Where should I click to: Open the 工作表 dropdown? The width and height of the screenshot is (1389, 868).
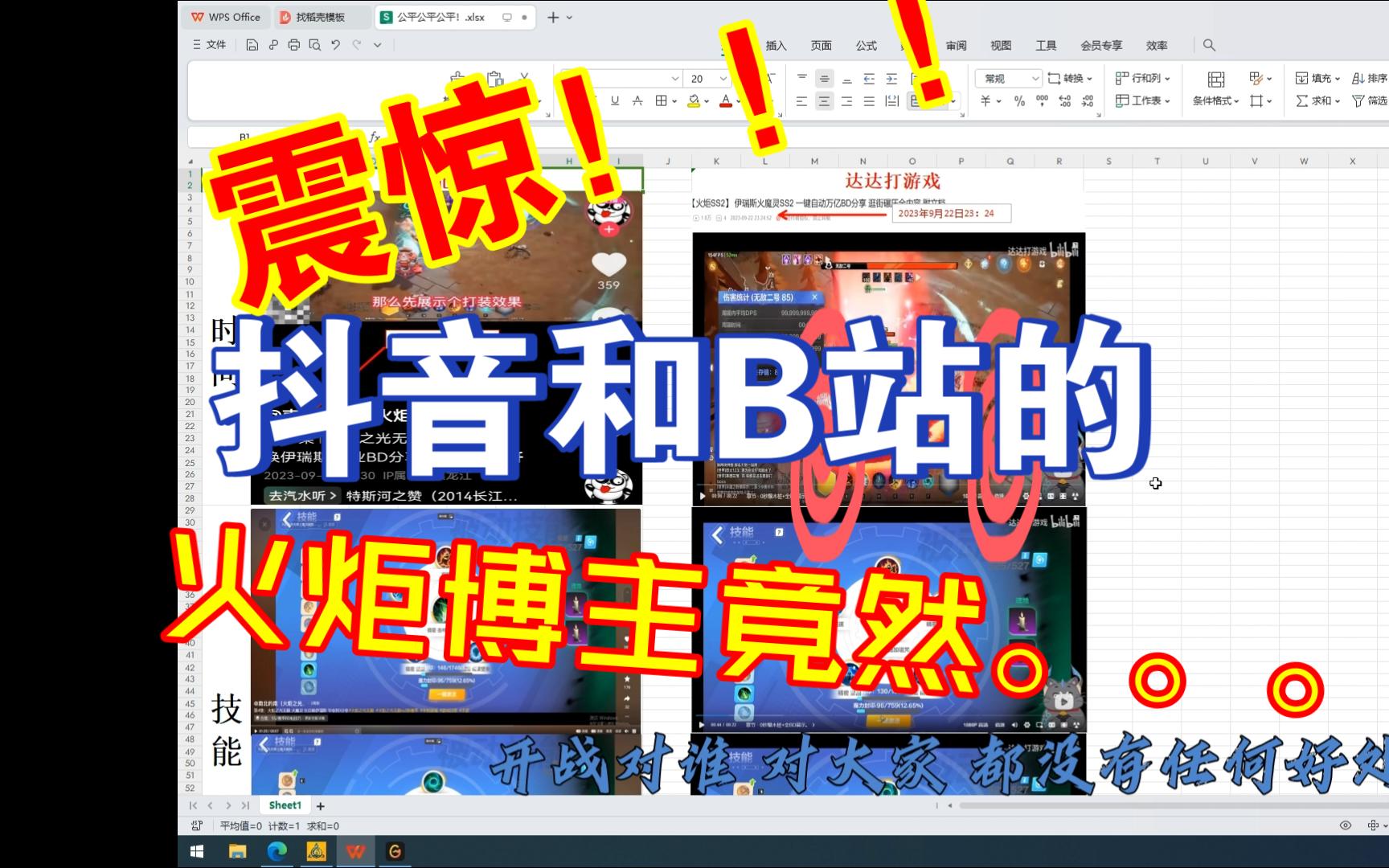[1143, 101]
